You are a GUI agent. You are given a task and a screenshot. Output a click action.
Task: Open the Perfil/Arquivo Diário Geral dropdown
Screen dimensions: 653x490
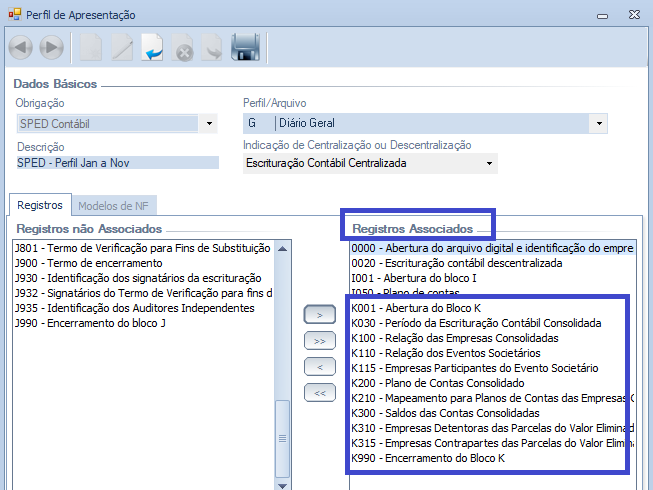click(x=599, y=123)
